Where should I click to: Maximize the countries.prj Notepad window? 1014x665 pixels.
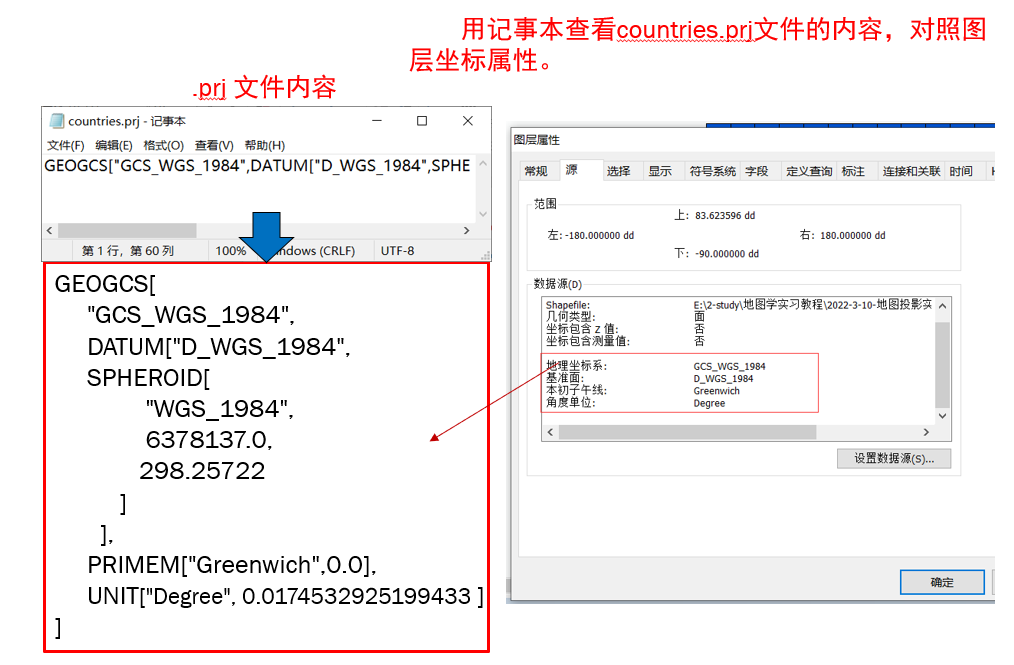click(422, 121)
